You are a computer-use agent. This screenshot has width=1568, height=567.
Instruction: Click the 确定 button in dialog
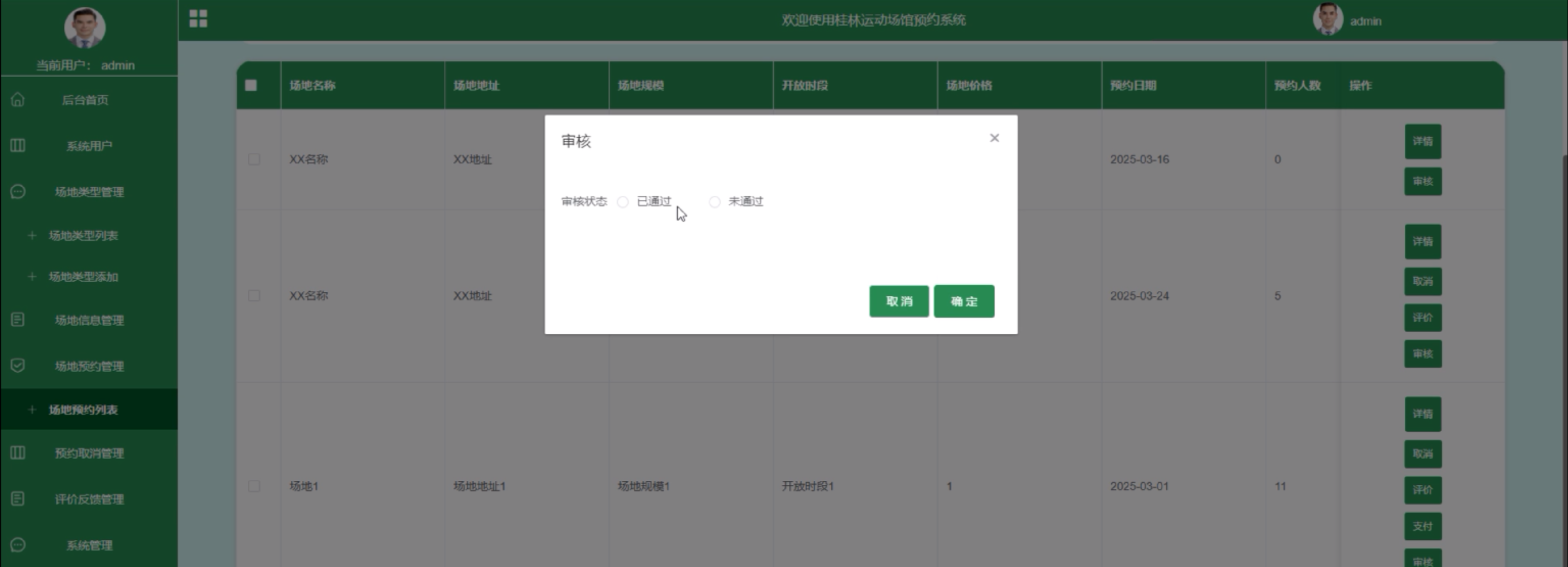click(963, 301)
